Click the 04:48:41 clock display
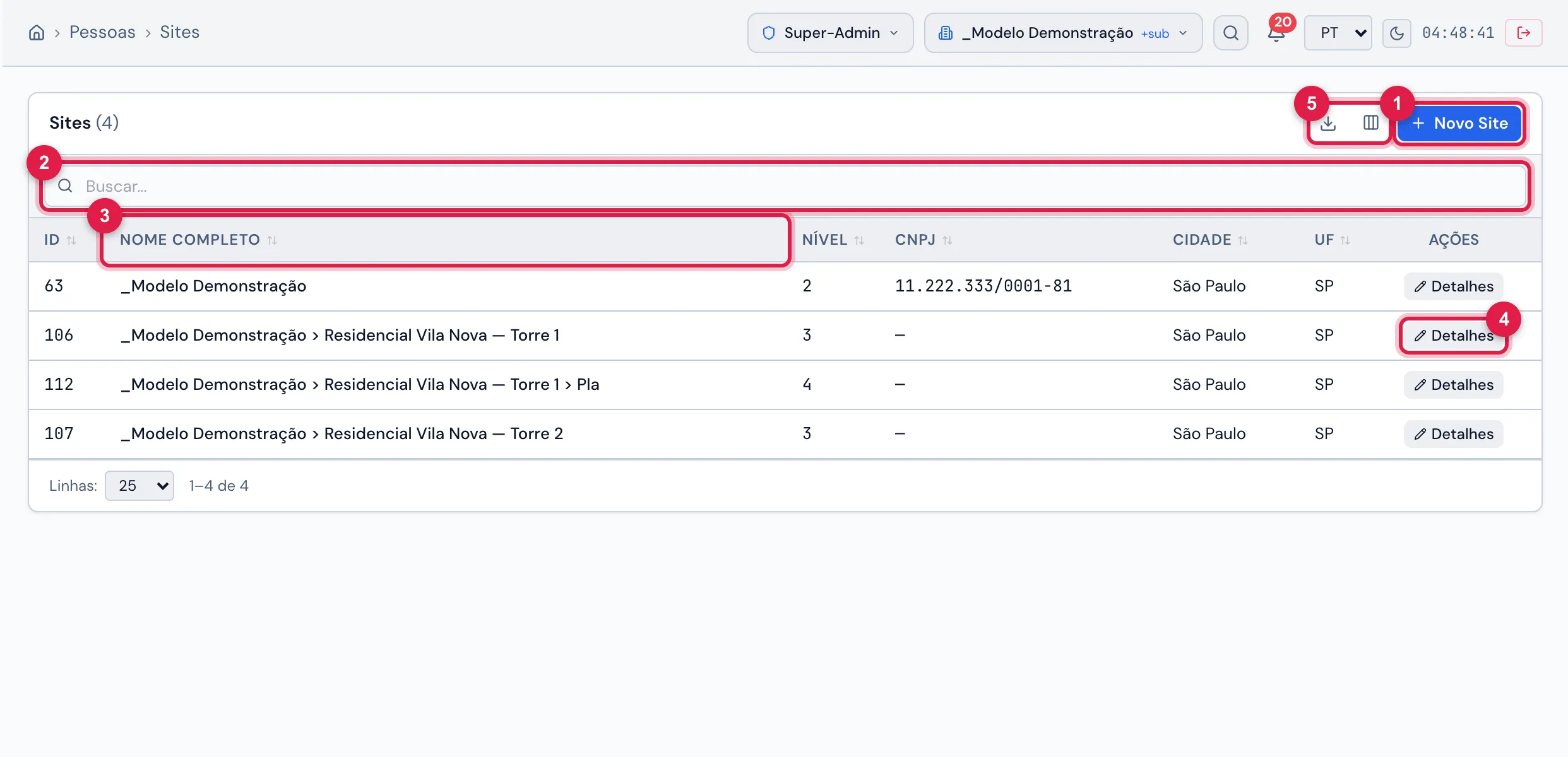Image resolution: width=1568 pixels, height=757 pixels. (x=1458, y=33)
